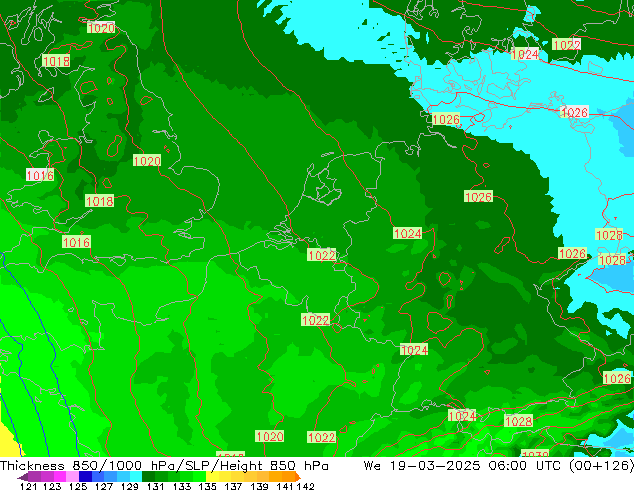Click the legend value 125
This screenshot has width=634, height=490.
point(78,486)
